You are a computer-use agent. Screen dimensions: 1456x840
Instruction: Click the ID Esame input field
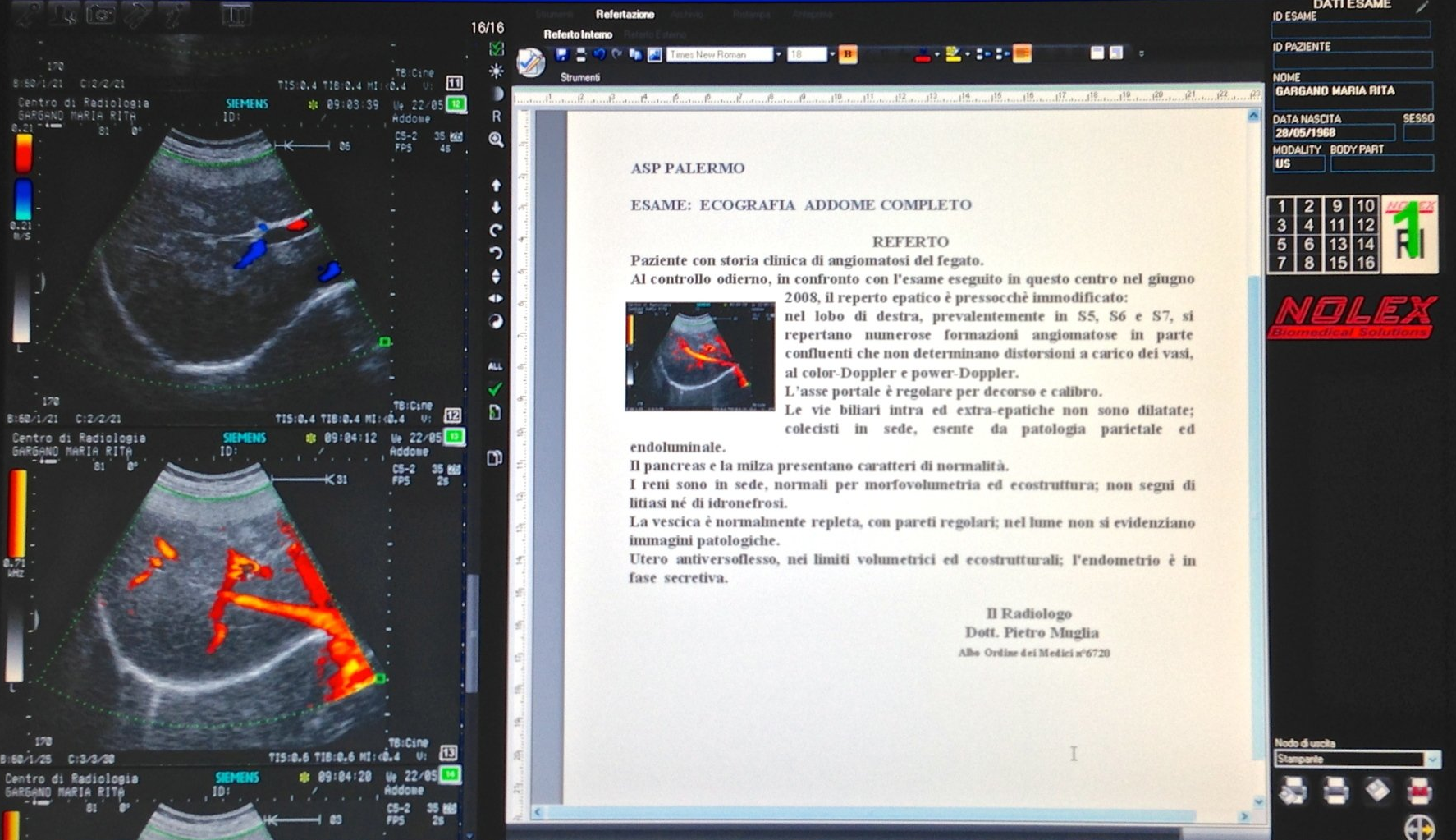[1351, 30]
